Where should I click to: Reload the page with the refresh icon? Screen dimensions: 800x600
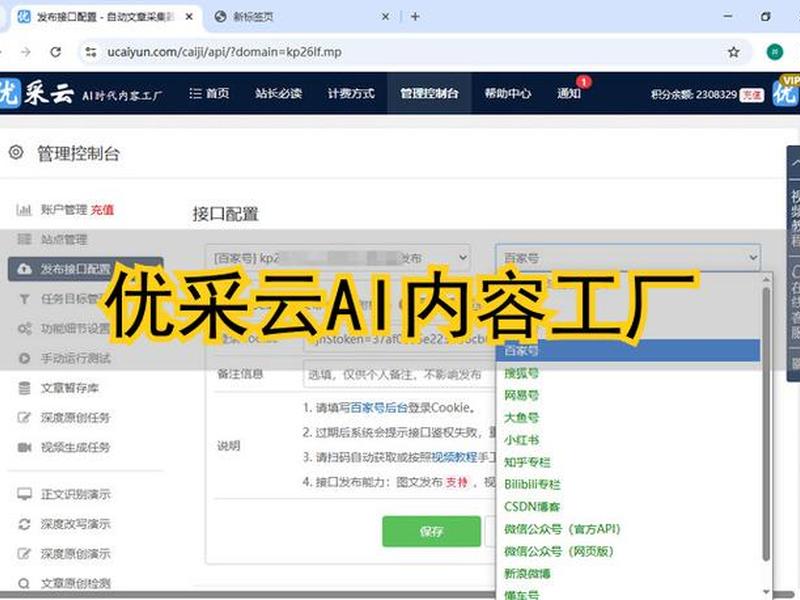56,52
